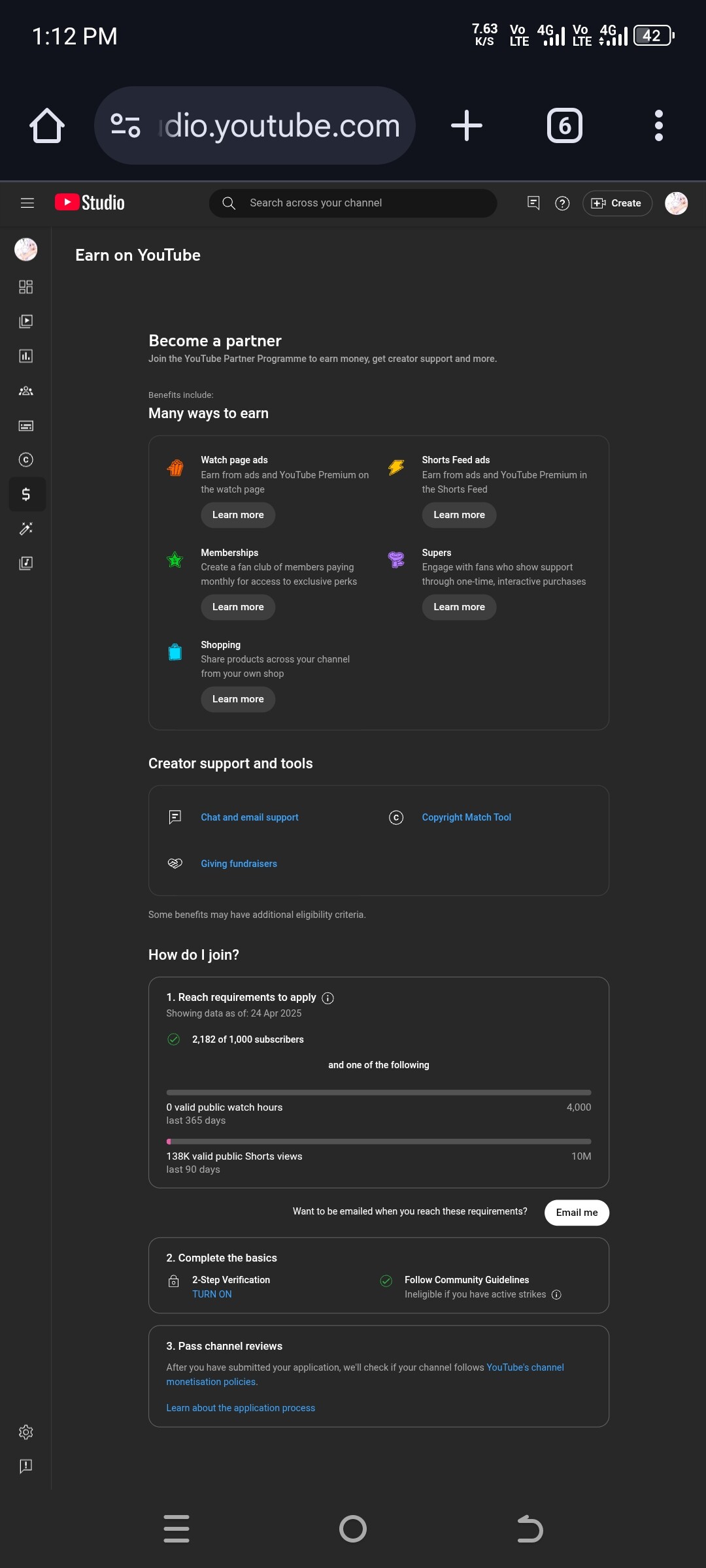The height and width of the screenshot is (1568, 706).
Task: Click the Email me button
Action: coord(577,1213)
